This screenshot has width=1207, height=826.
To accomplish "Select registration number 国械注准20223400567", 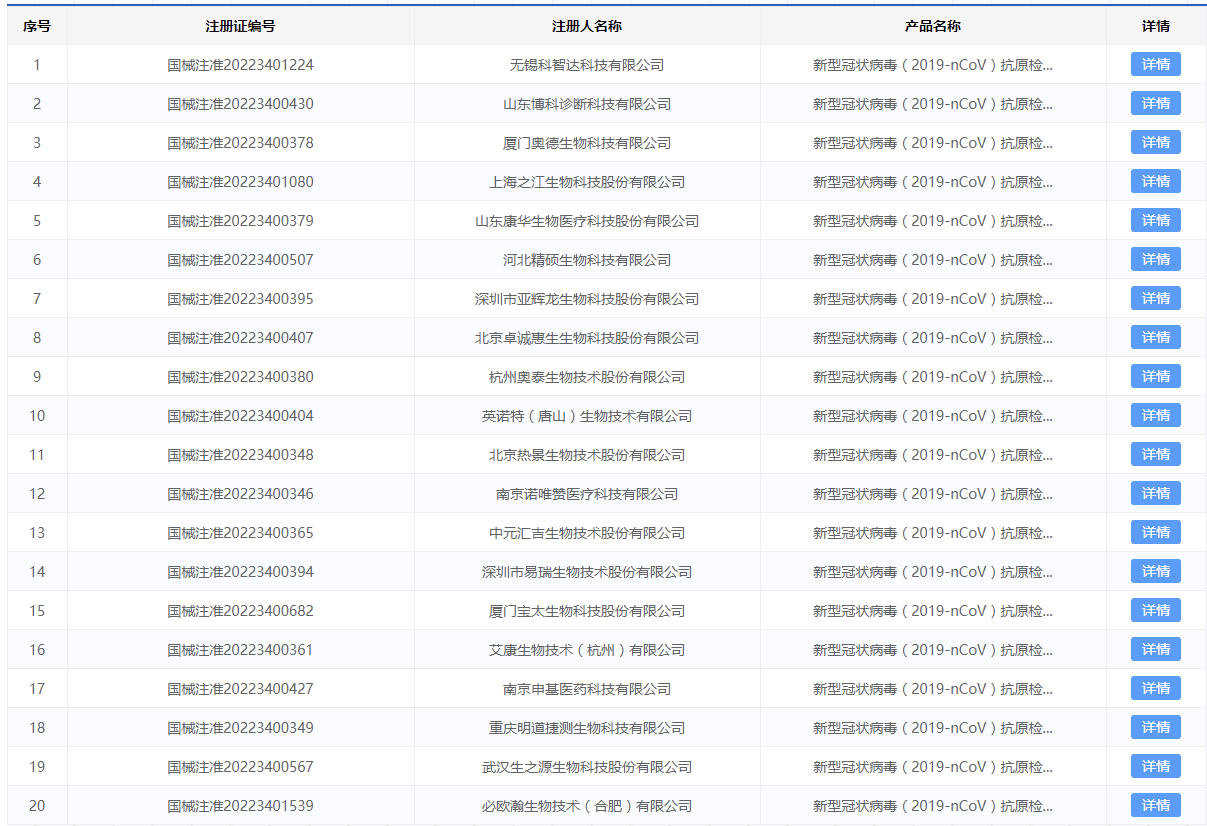I will click(x=240, y=767).
